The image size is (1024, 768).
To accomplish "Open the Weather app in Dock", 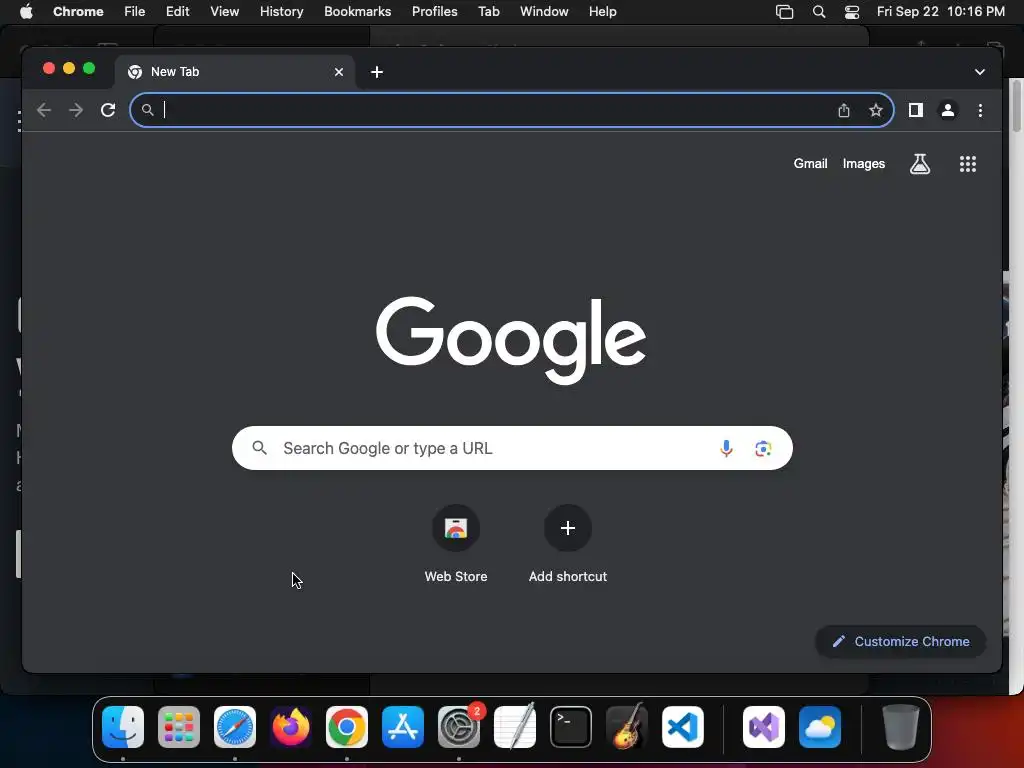I will (820, 727).
